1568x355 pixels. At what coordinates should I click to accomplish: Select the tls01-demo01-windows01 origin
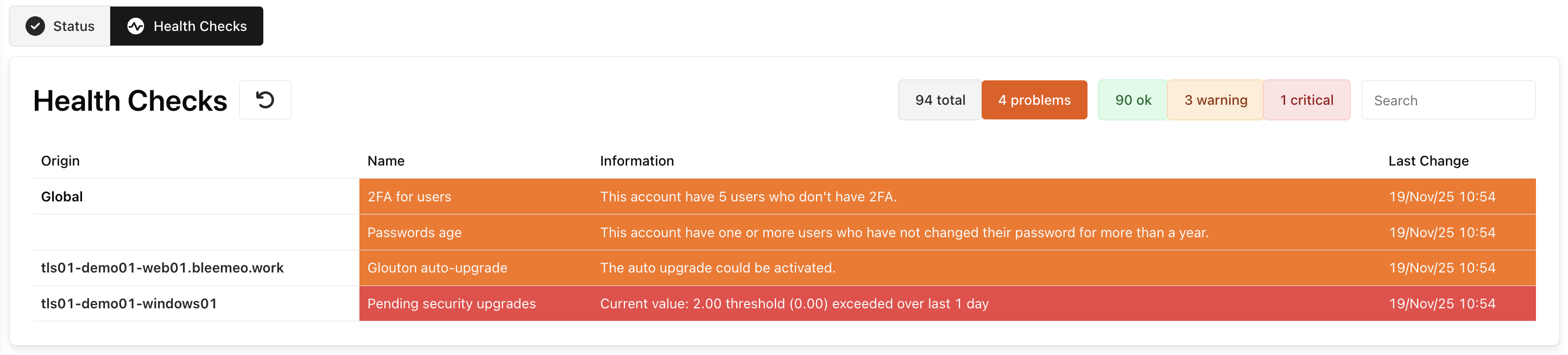tap(129, 303)
